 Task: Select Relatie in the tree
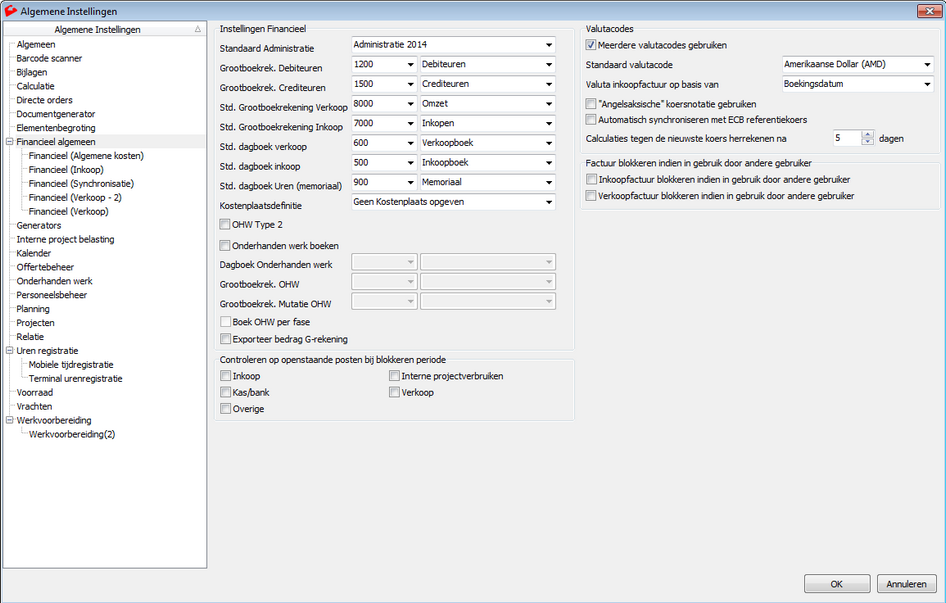[x=30, y=337]
